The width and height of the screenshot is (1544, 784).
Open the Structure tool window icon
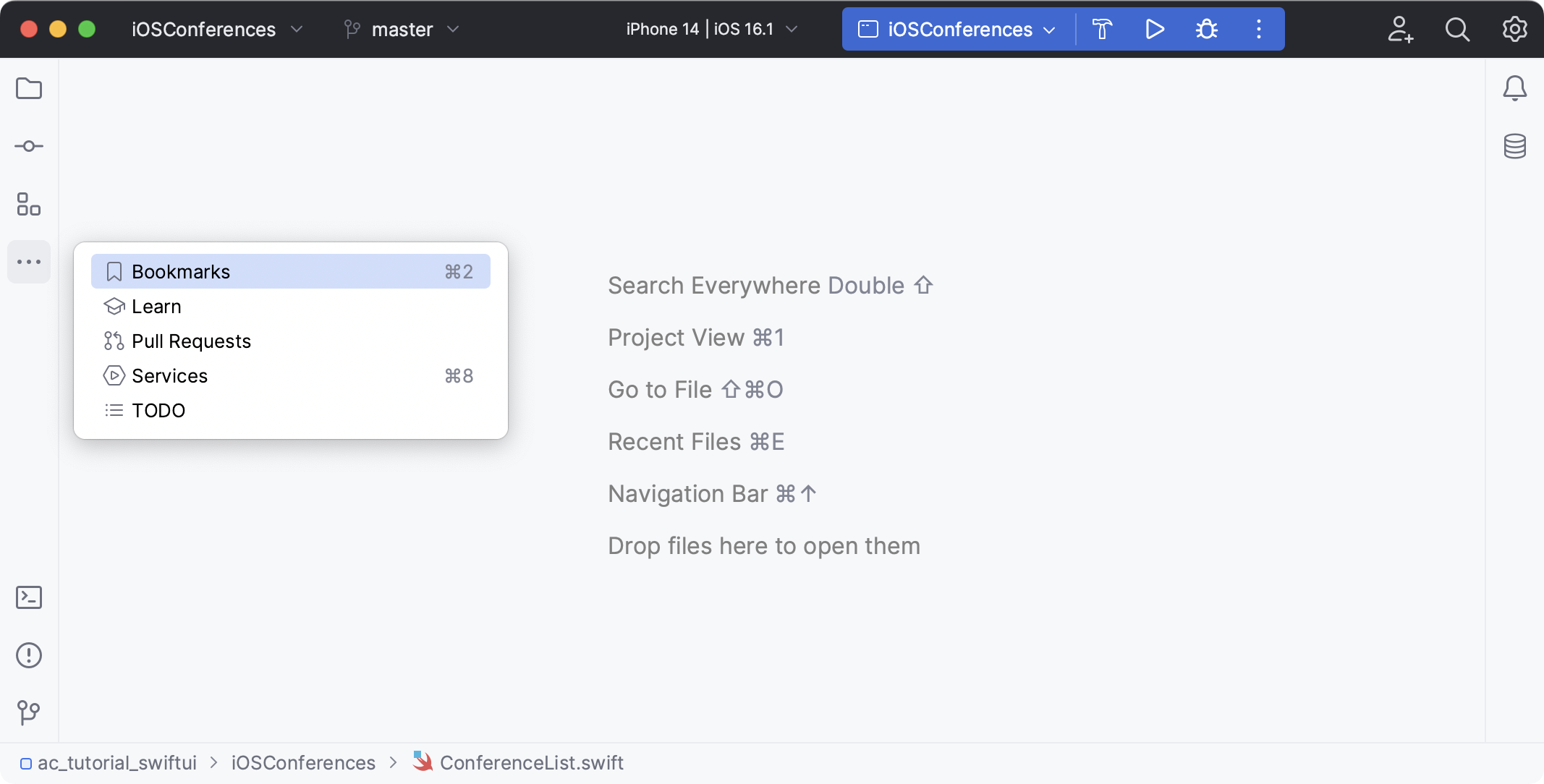coord(29,204)
